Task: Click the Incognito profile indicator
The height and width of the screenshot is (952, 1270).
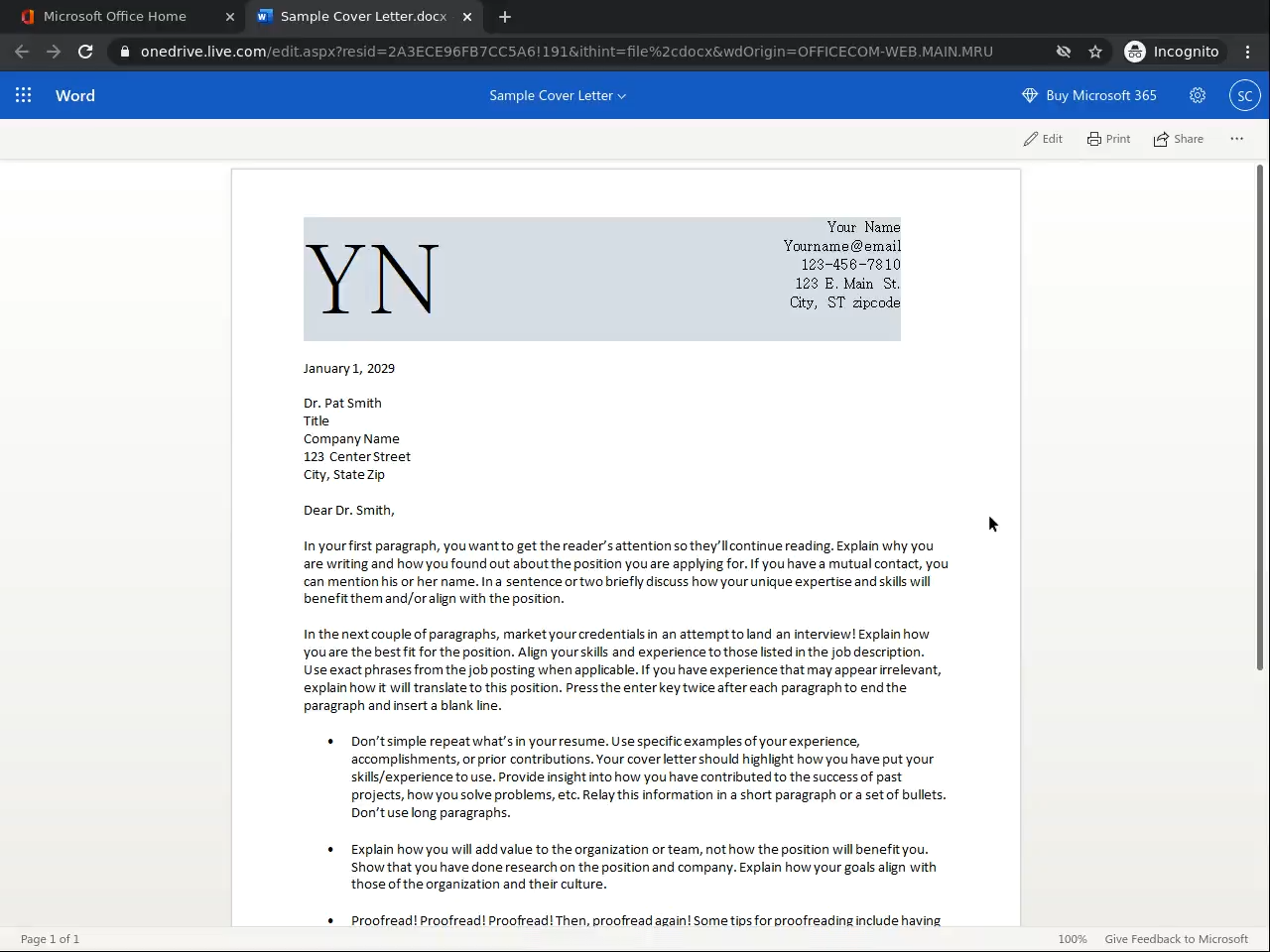Action: click(x=1172, y=52)
